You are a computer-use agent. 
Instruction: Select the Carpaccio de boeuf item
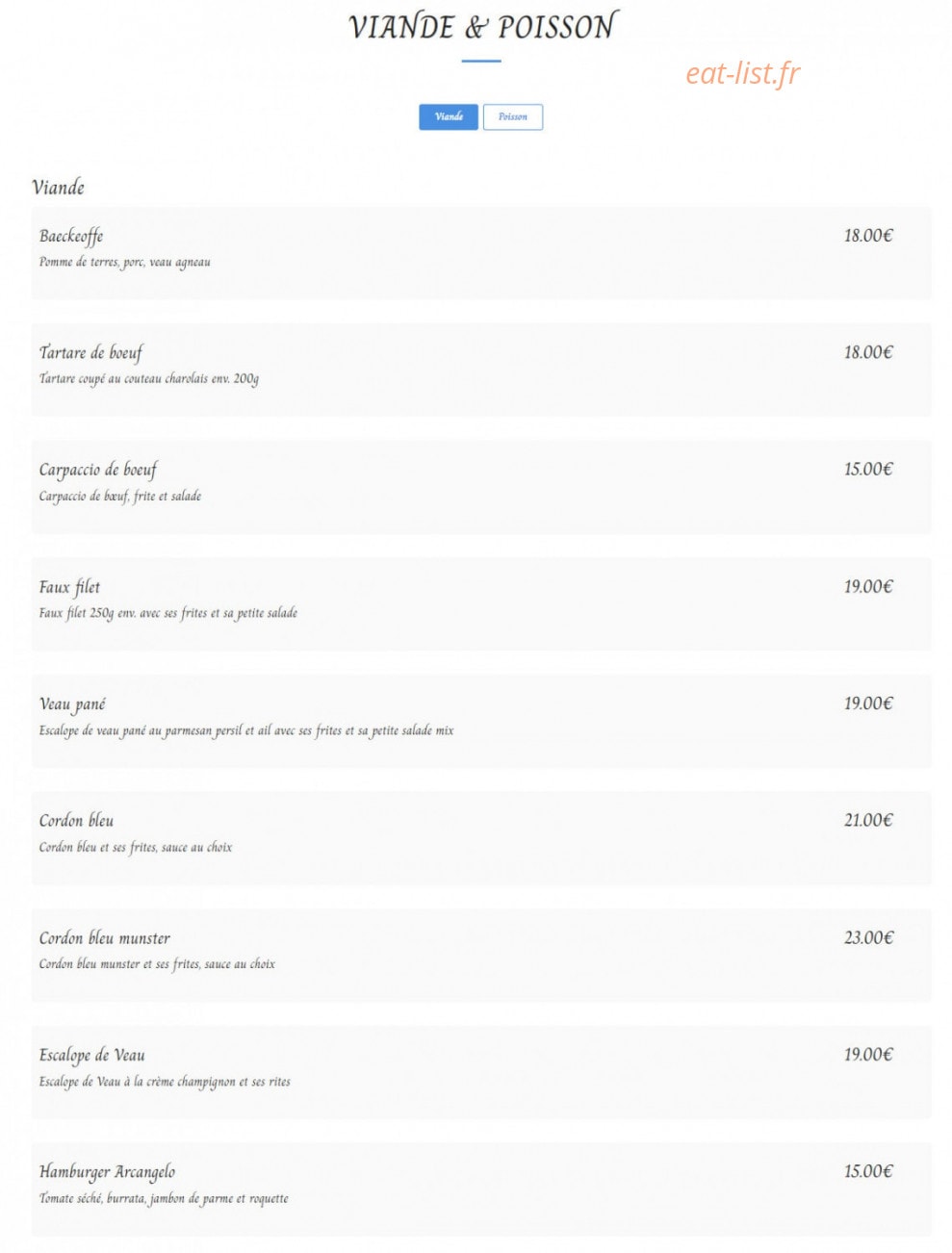pyautogui.click(x=481, y=487)
